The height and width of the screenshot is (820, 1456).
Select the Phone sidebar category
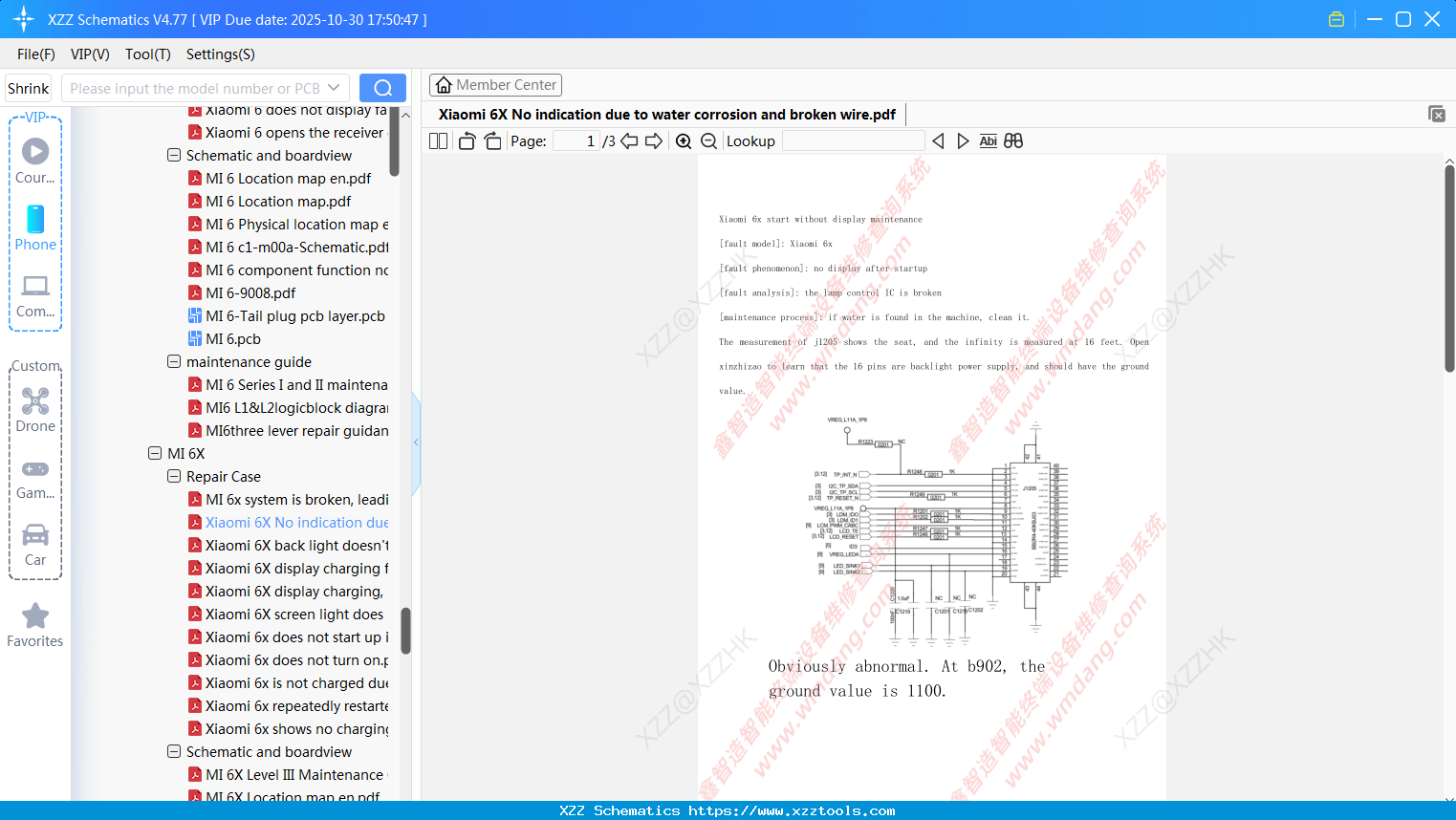pyautogui.click(x=35, y=227)
